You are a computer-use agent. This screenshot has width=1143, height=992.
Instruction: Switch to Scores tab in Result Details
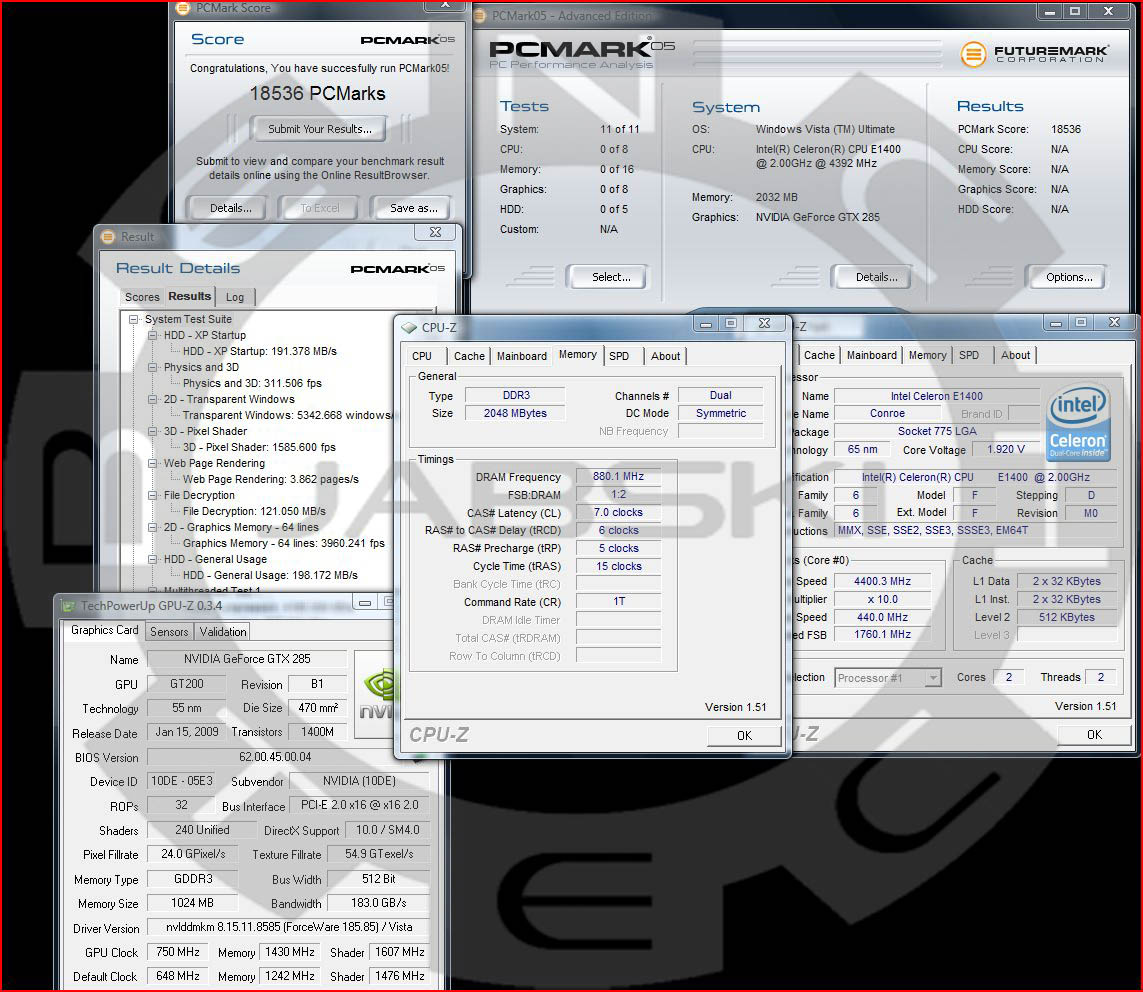click(x=141, y=297)
